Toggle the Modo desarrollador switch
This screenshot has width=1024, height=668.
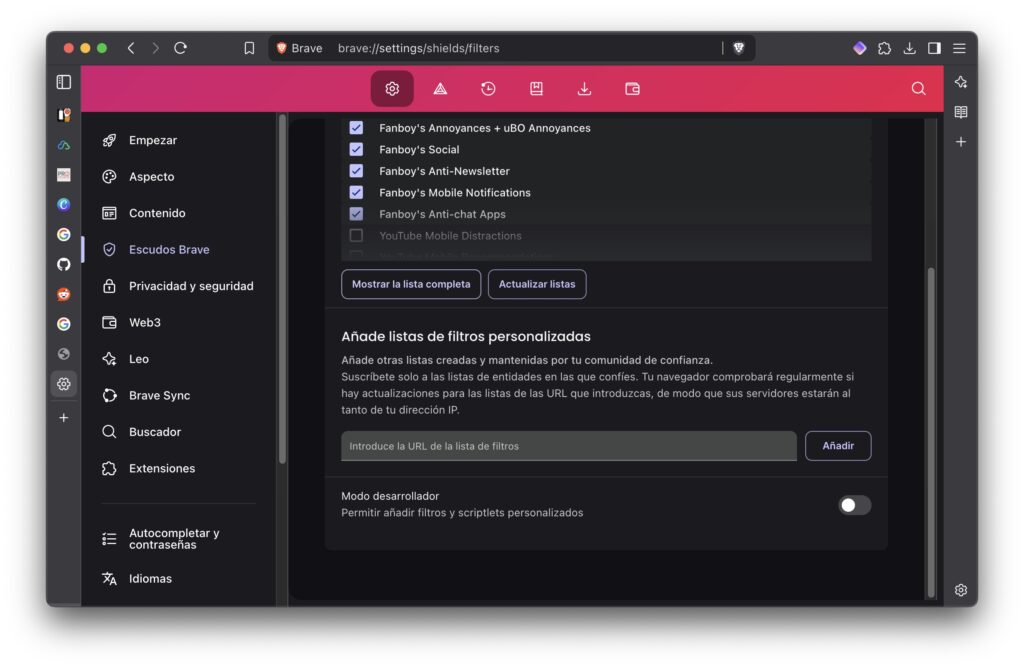pos(854,505)
